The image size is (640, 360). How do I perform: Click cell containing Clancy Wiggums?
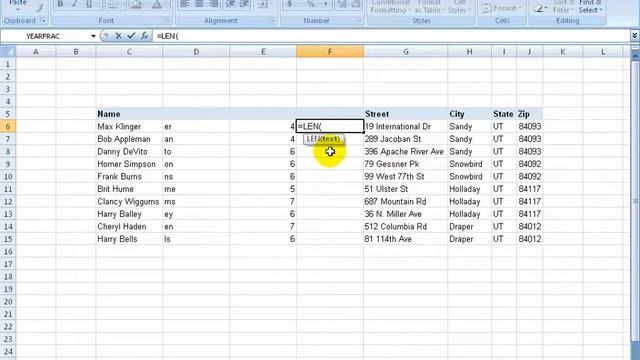pyautogui.click(x=129, y=201)
